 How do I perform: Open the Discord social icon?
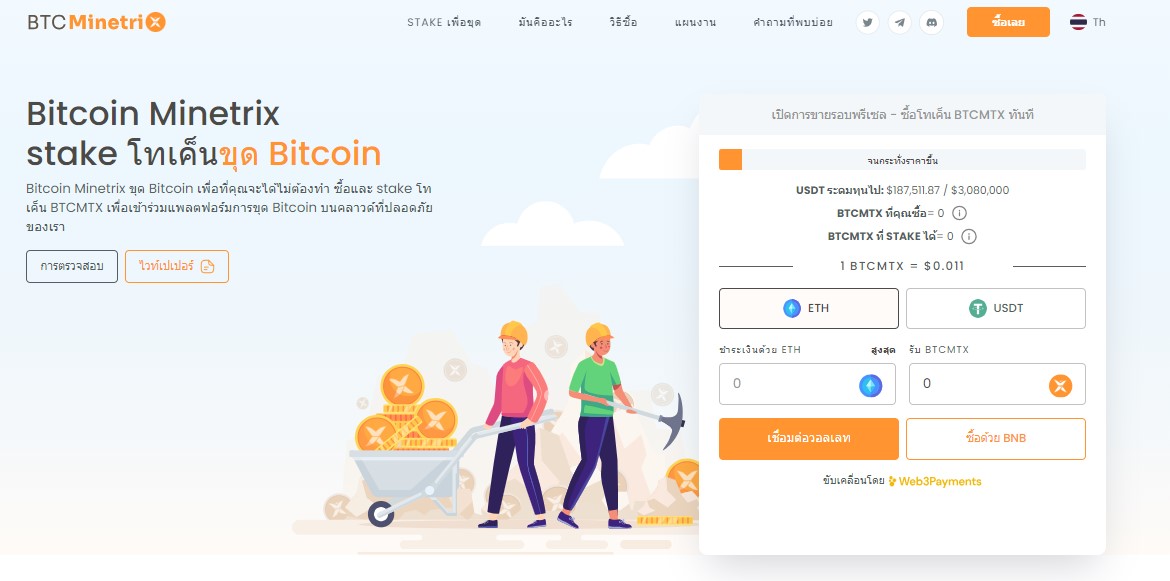(x=931, y=22)
